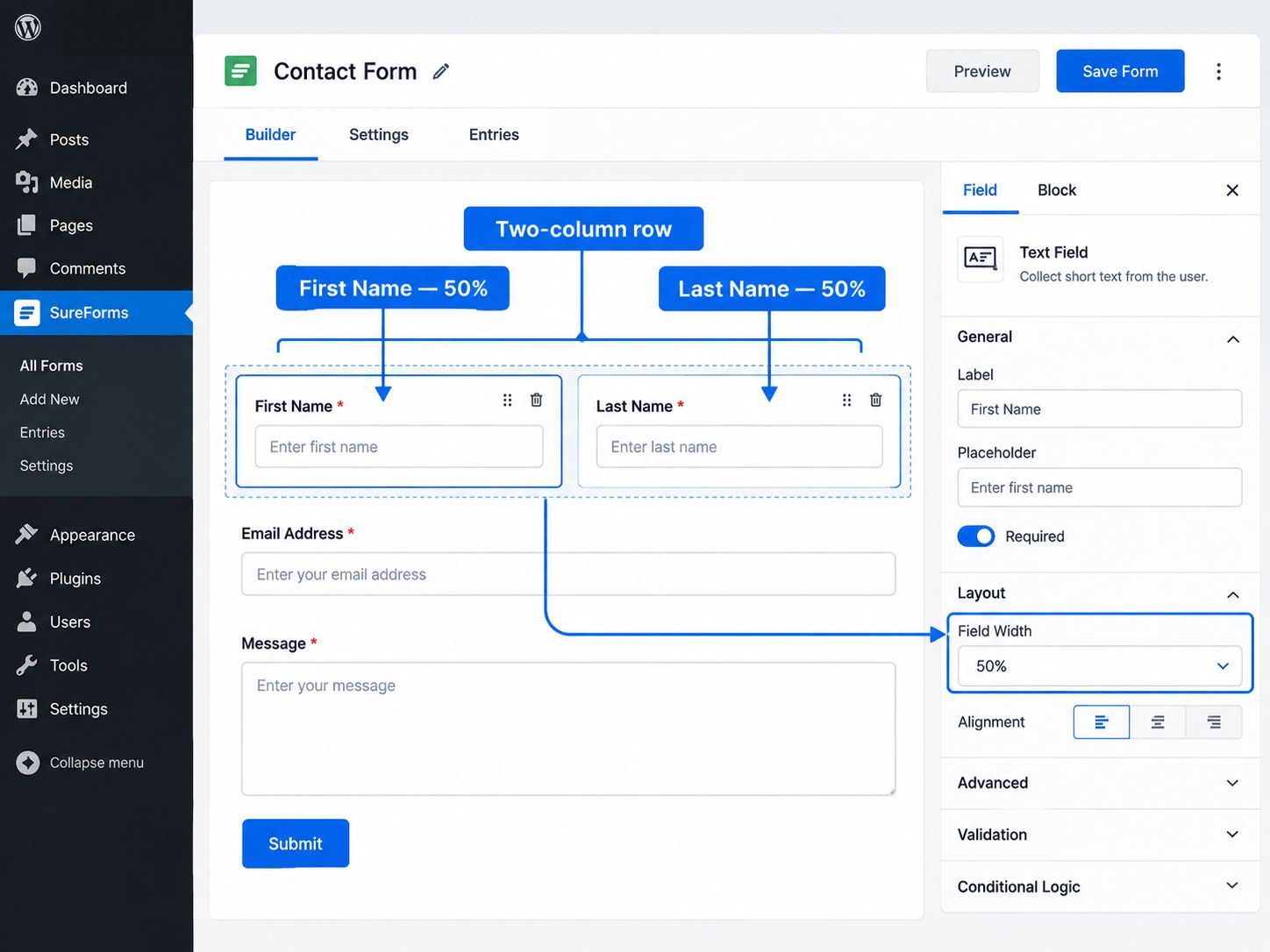Delete the Last Name field with trash icon

(875, 400)
